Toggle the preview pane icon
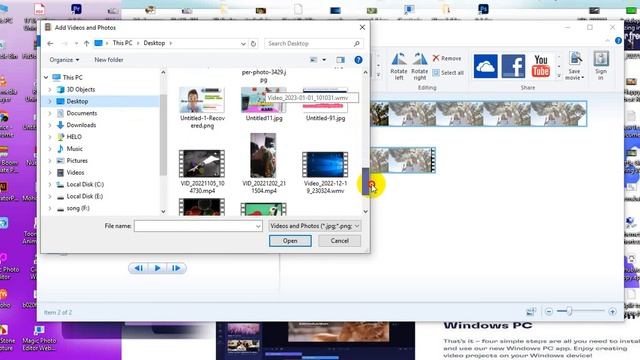Screen dimensions: 640x360 tap(340, 60)
